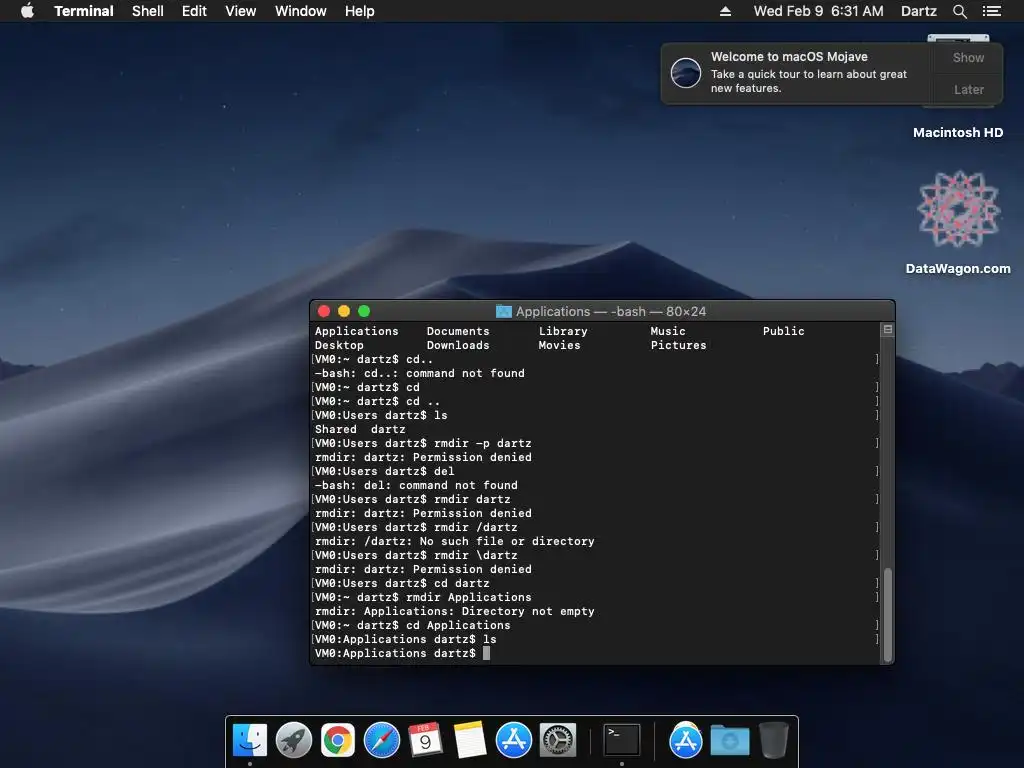Select the DataWagon.com desktop icon
Screen dimensions: 1024x768
coord(958,209)
